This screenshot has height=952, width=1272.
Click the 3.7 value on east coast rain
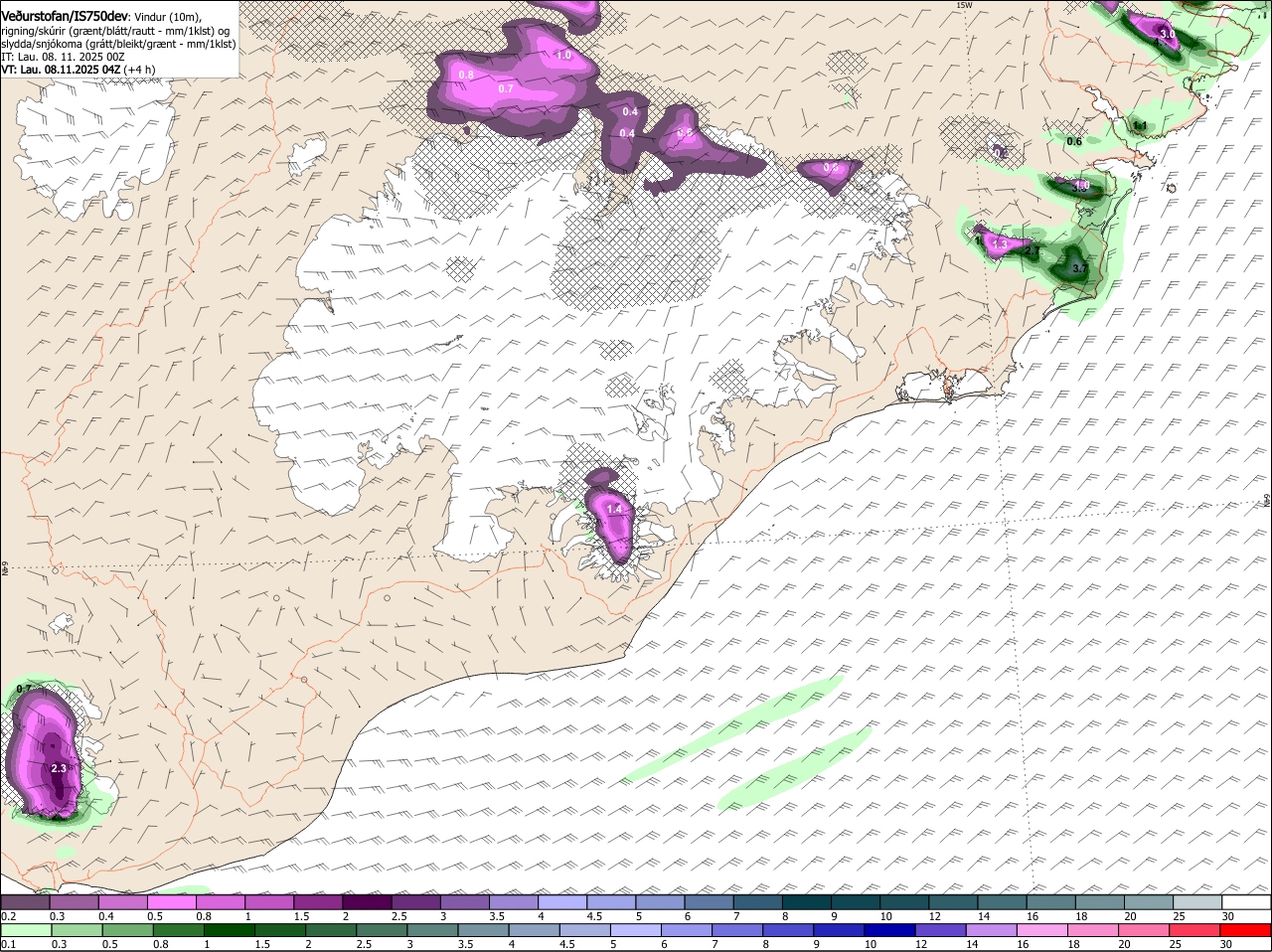pyautogui.click(x=1081, y=268)
